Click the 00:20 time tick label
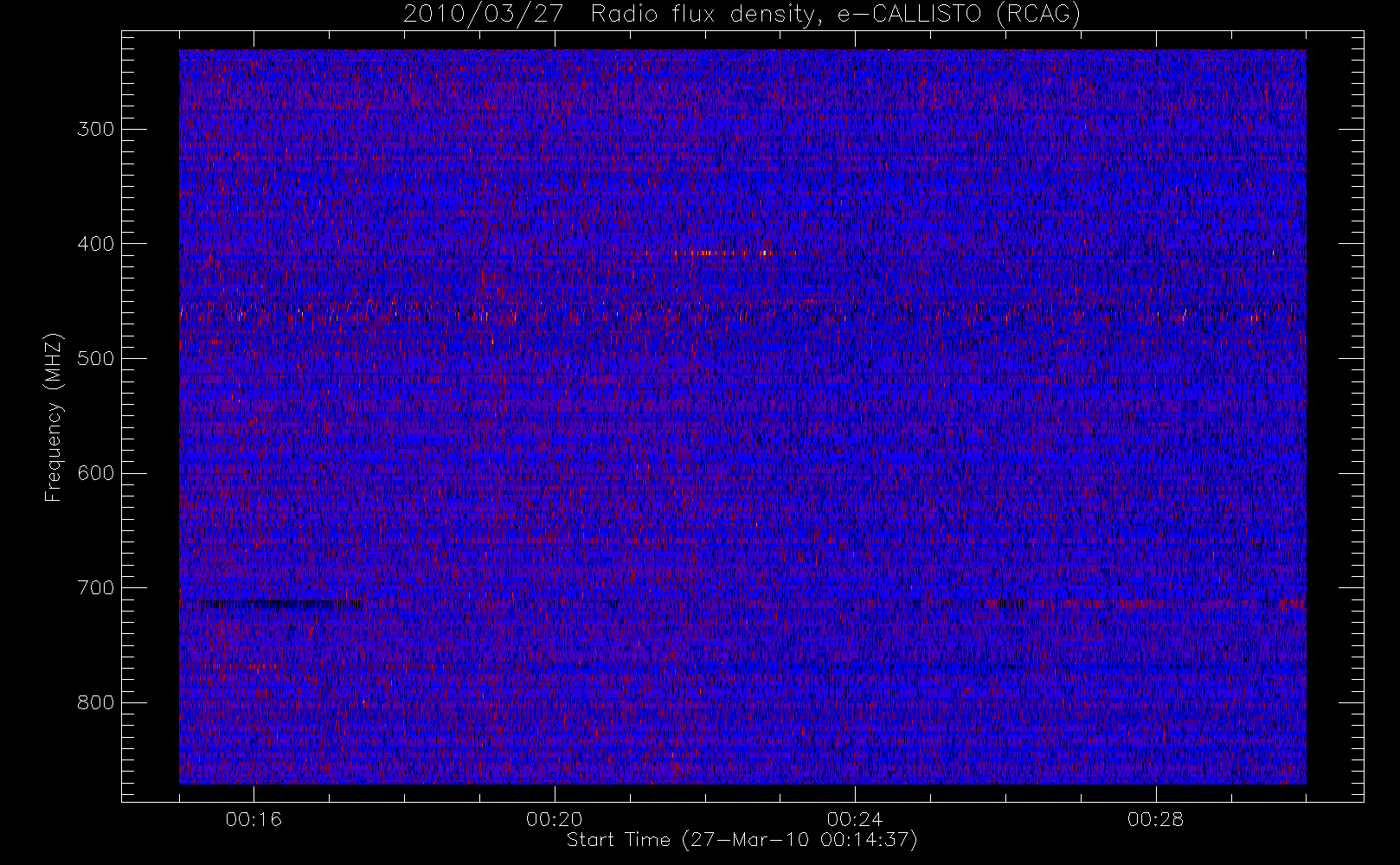The height and width of the screenshot is (865, 1400). coord(555,819)
